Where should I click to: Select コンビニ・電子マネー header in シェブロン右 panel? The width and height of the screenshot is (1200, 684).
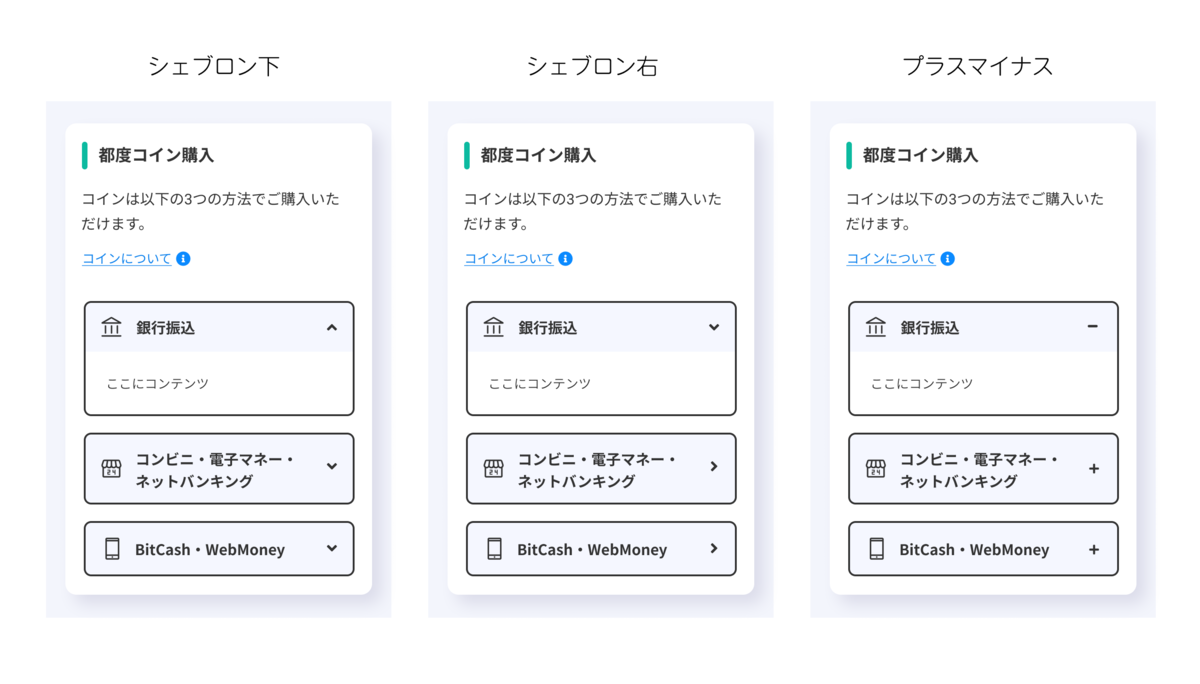(x=596, y=469)
